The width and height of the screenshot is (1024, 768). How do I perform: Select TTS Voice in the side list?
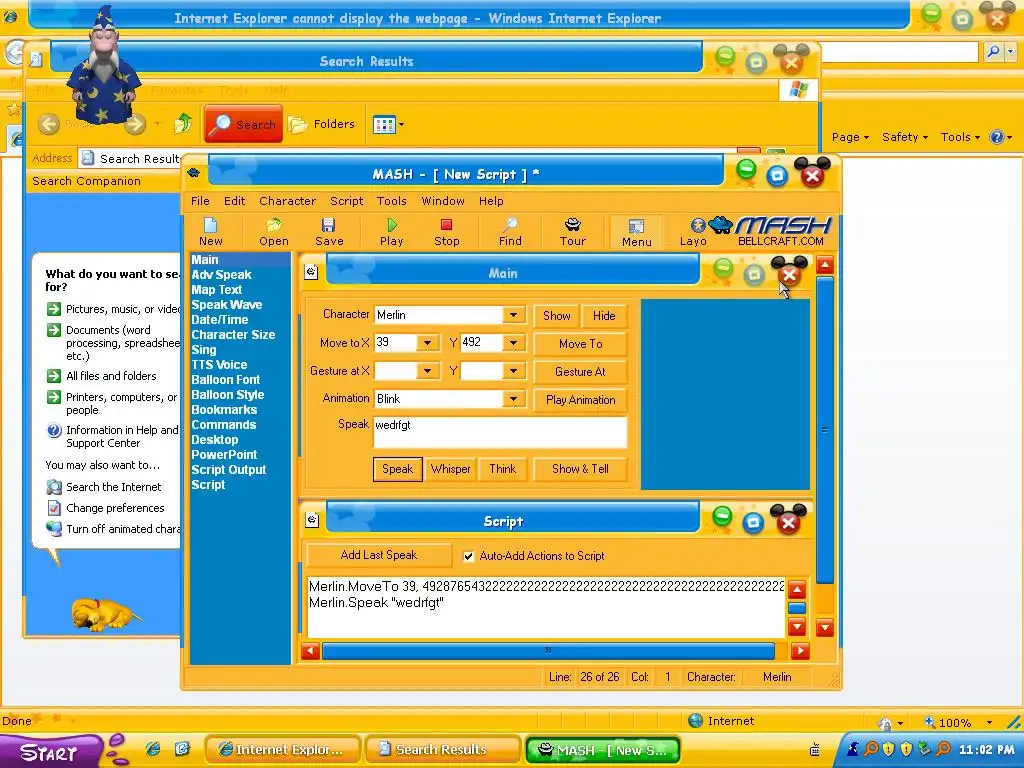tap(219, 365)
